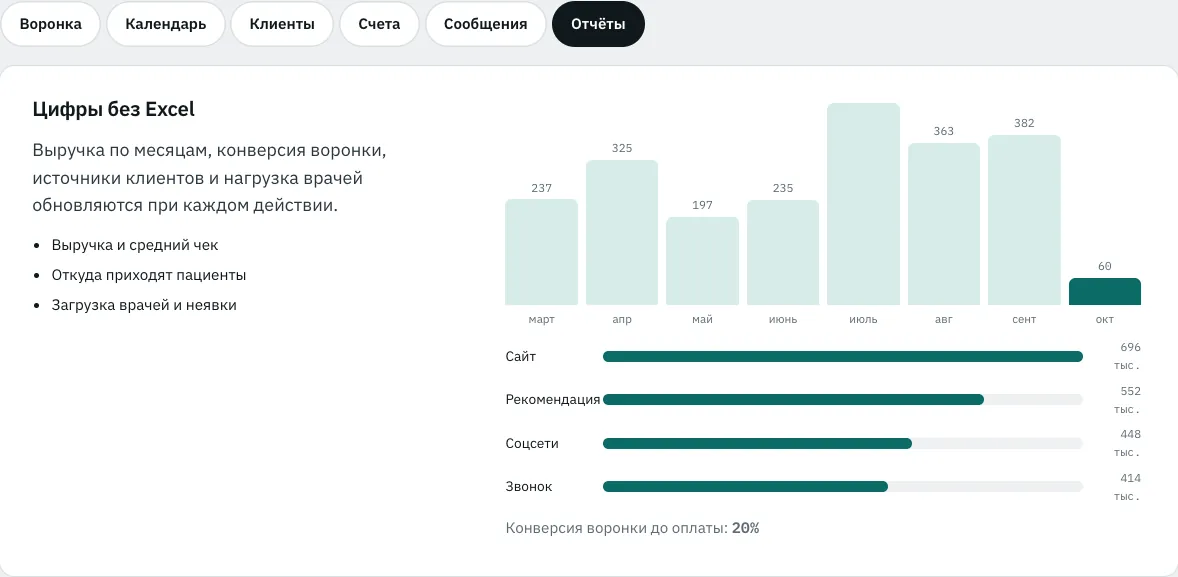
Task: Click the 325 value above апр bar
Action: [622, 148]
